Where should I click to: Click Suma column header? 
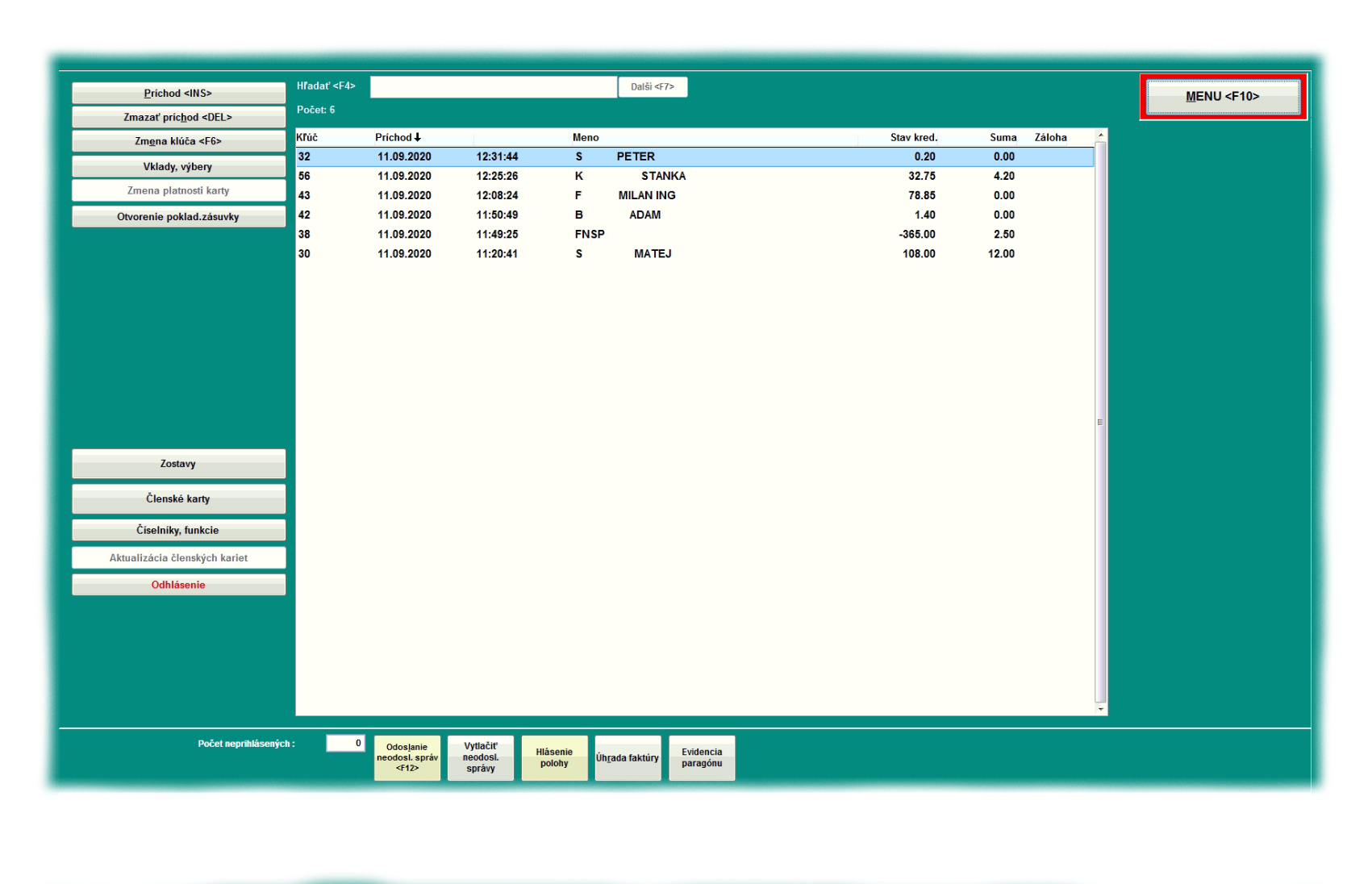[1003, 138]
